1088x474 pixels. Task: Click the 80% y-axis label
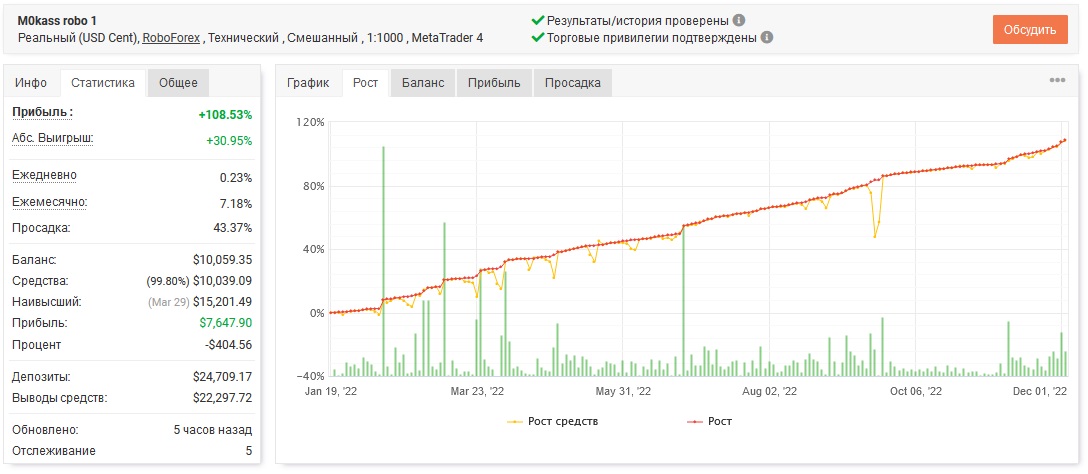click(x=313, y=186)
